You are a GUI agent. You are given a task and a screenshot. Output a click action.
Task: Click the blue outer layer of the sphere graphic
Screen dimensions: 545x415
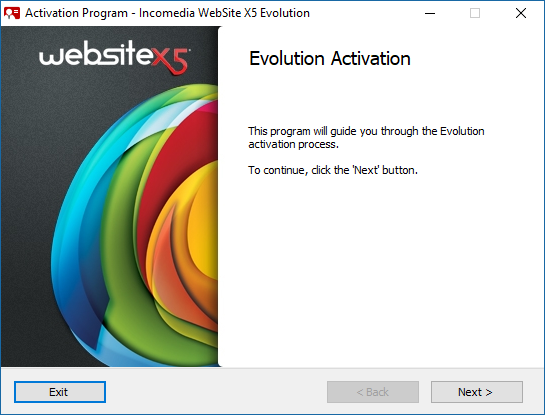point(75,243)
